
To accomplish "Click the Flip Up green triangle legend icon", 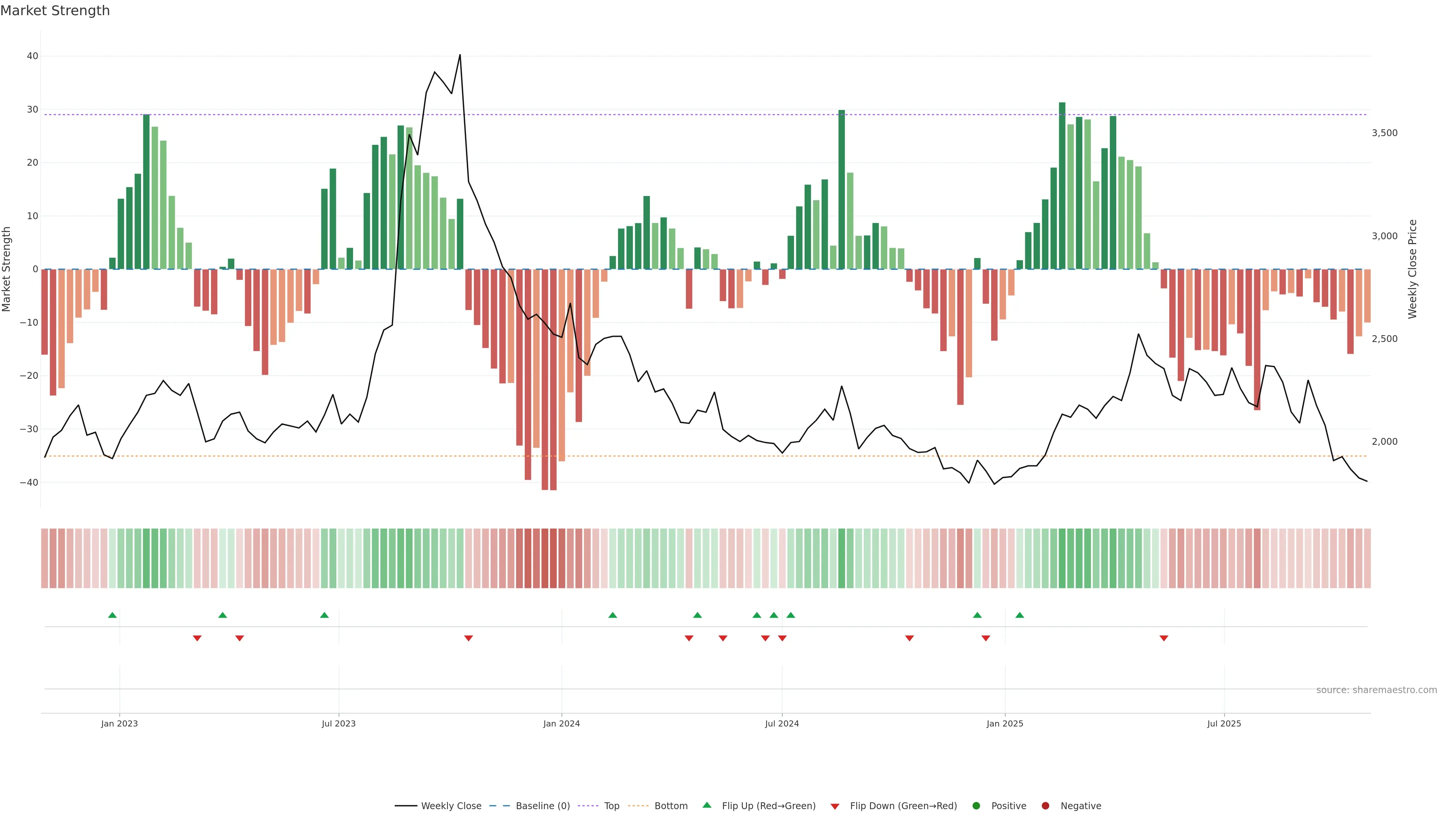I will 706,805.
